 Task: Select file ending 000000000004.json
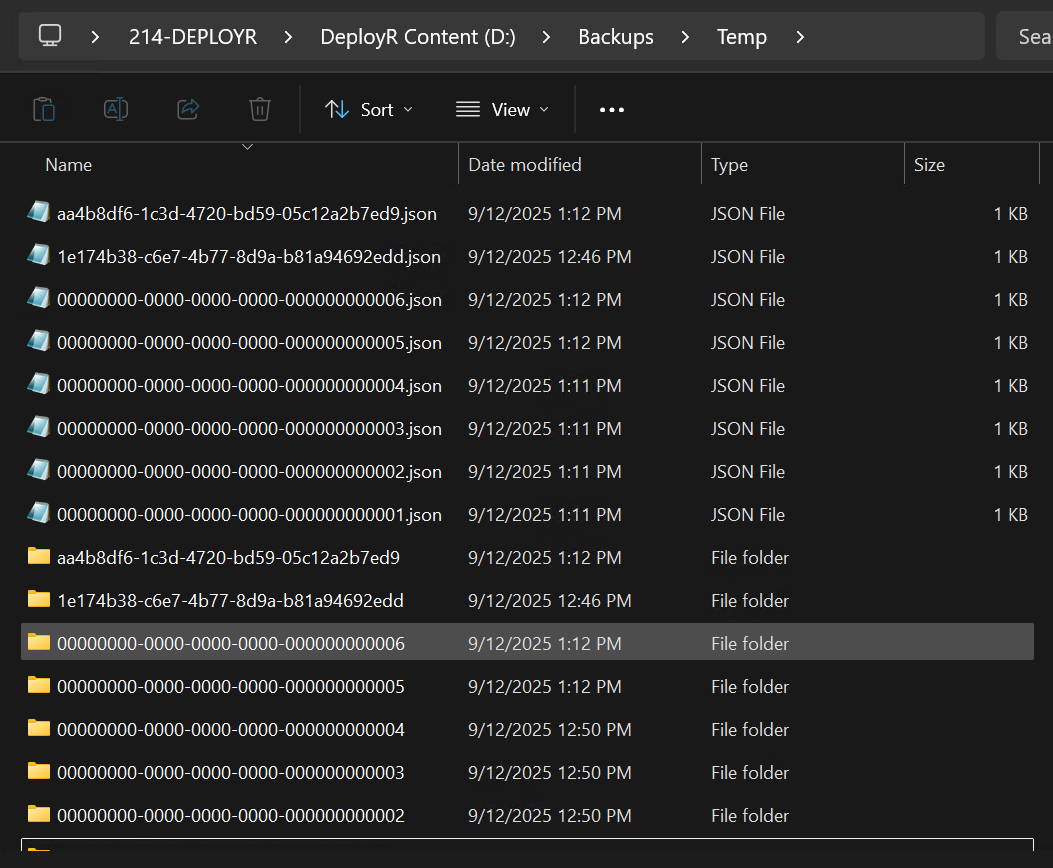[527, 385]
